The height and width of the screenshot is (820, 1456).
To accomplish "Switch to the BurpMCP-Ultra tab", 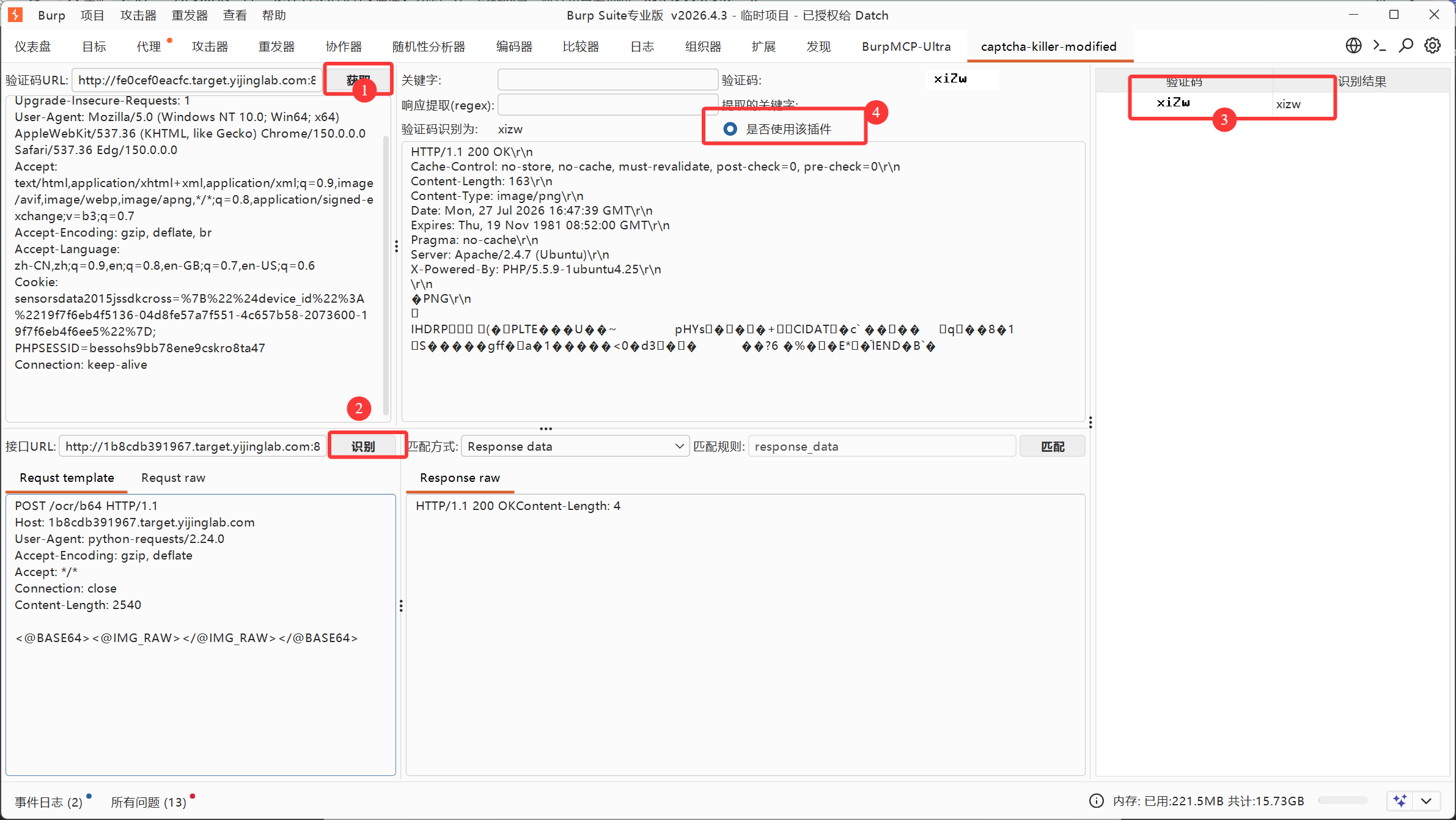I will click(x=906, y=46).
